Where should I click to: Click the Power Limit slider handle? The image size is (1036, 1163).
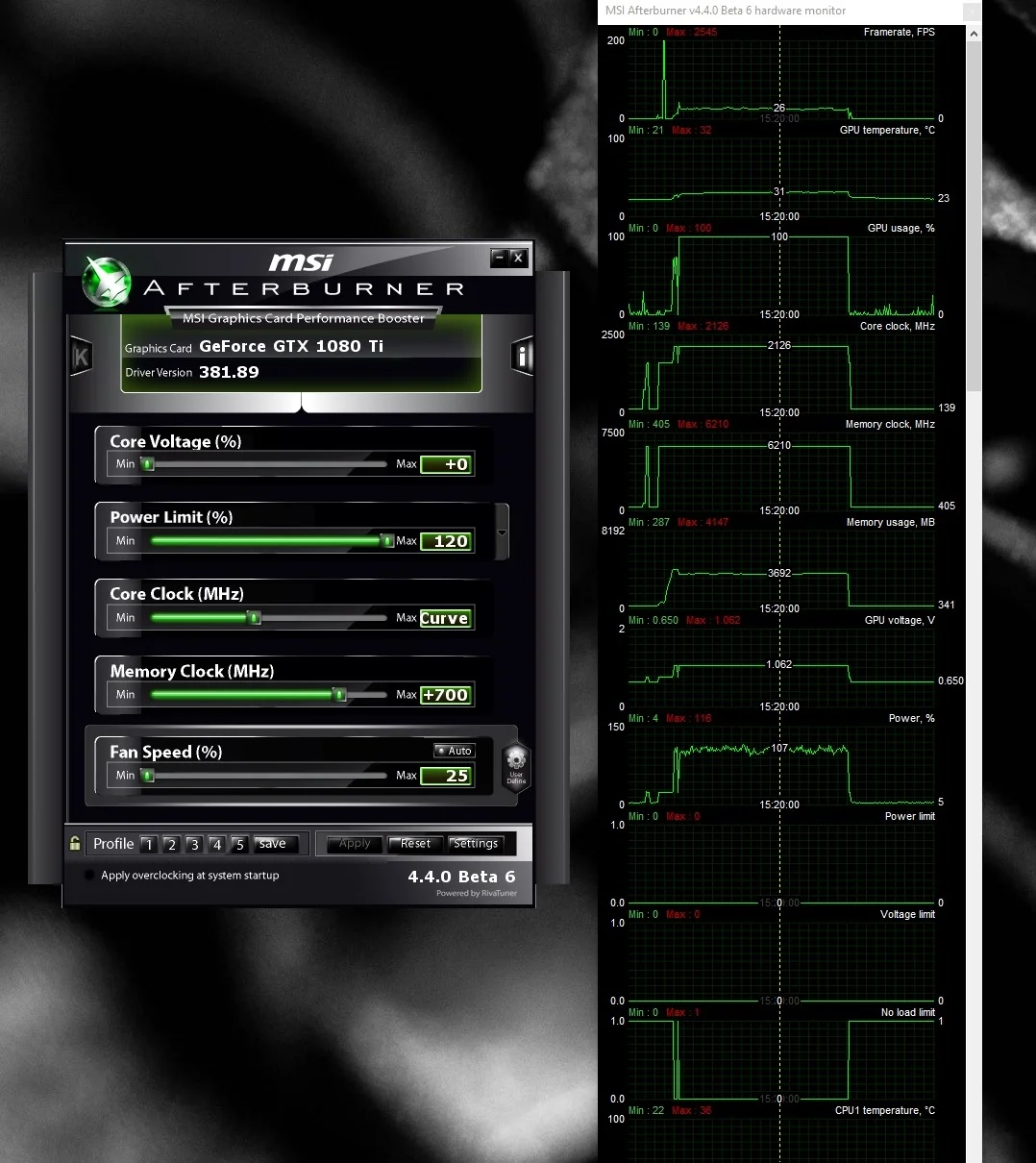coord(387,541)
